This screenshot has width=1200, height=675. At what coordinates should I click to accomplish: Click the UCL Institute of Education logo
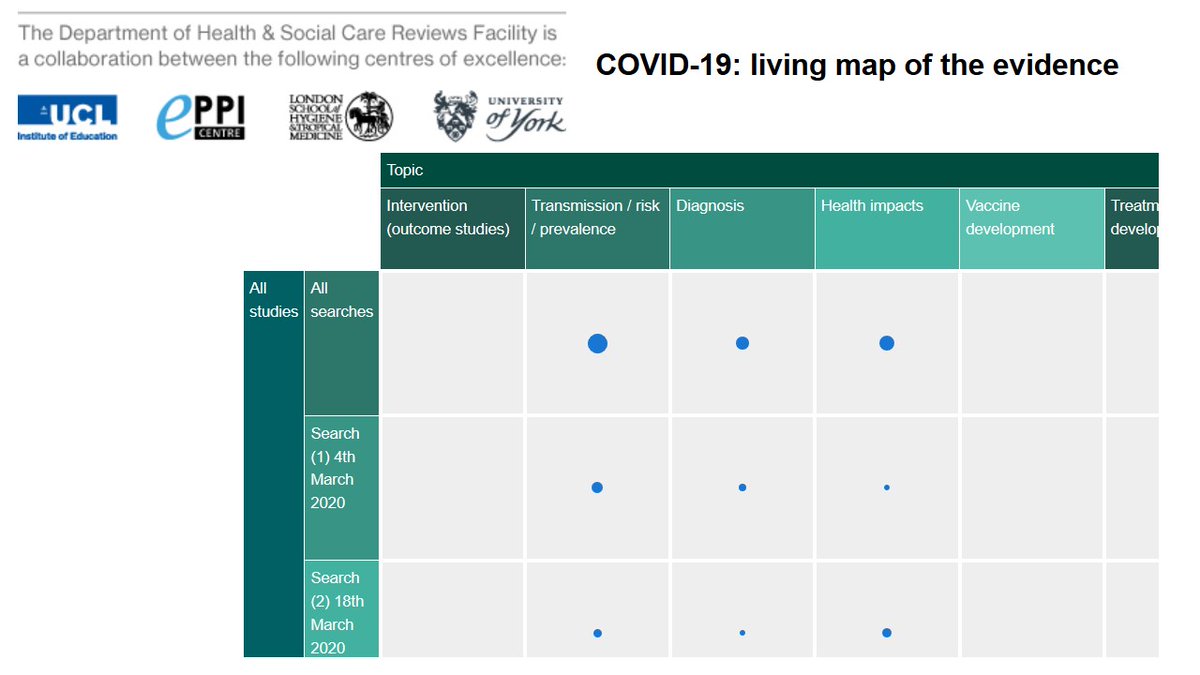point(66,114)
